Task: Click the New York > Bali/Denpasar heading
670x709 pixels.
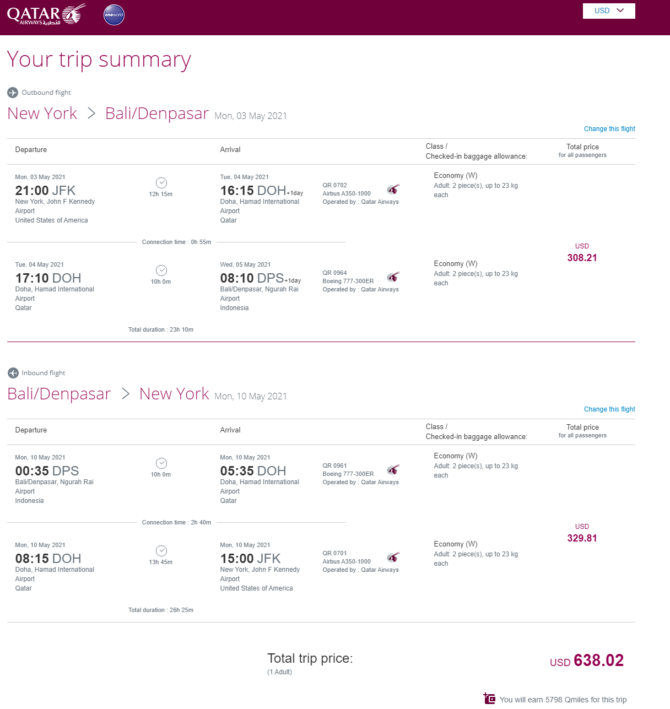Action: 108,113
